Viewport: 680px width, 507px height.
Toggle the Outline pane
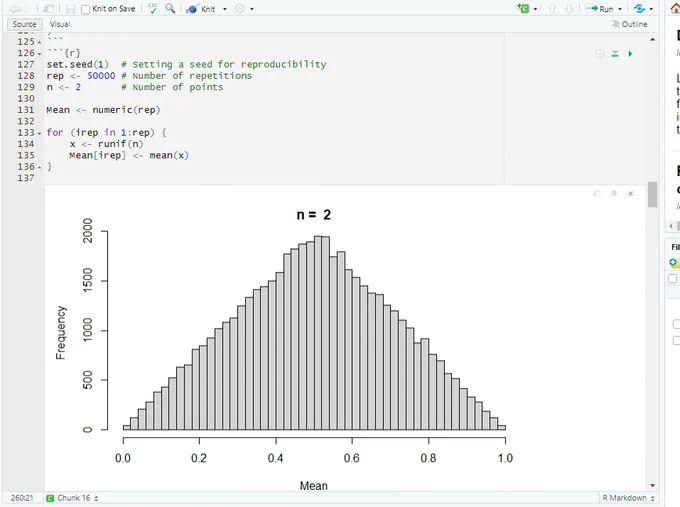629,24
